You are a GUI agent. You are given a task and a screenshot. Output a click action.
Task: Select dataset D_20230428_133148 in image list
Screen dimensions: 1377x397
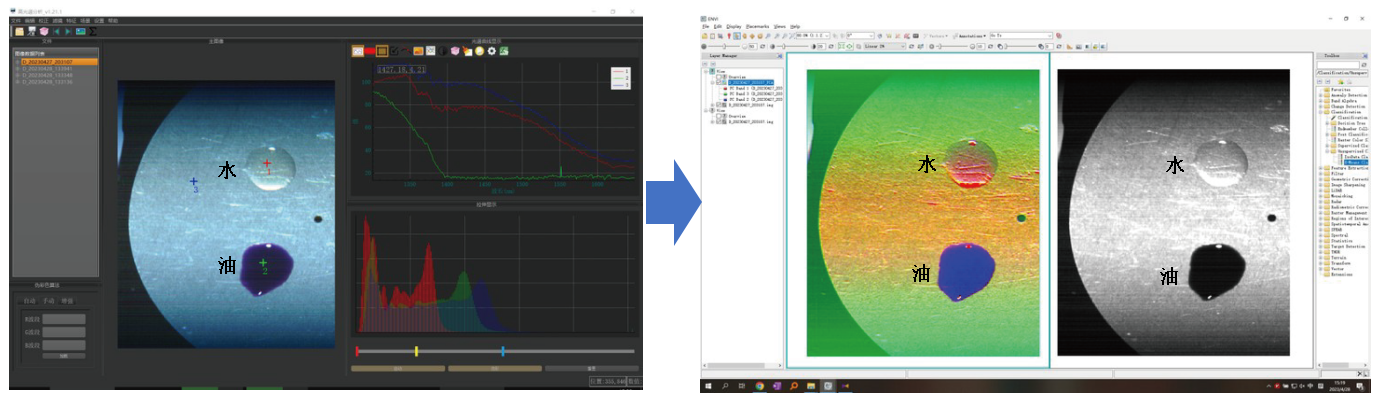coord(47,75)
